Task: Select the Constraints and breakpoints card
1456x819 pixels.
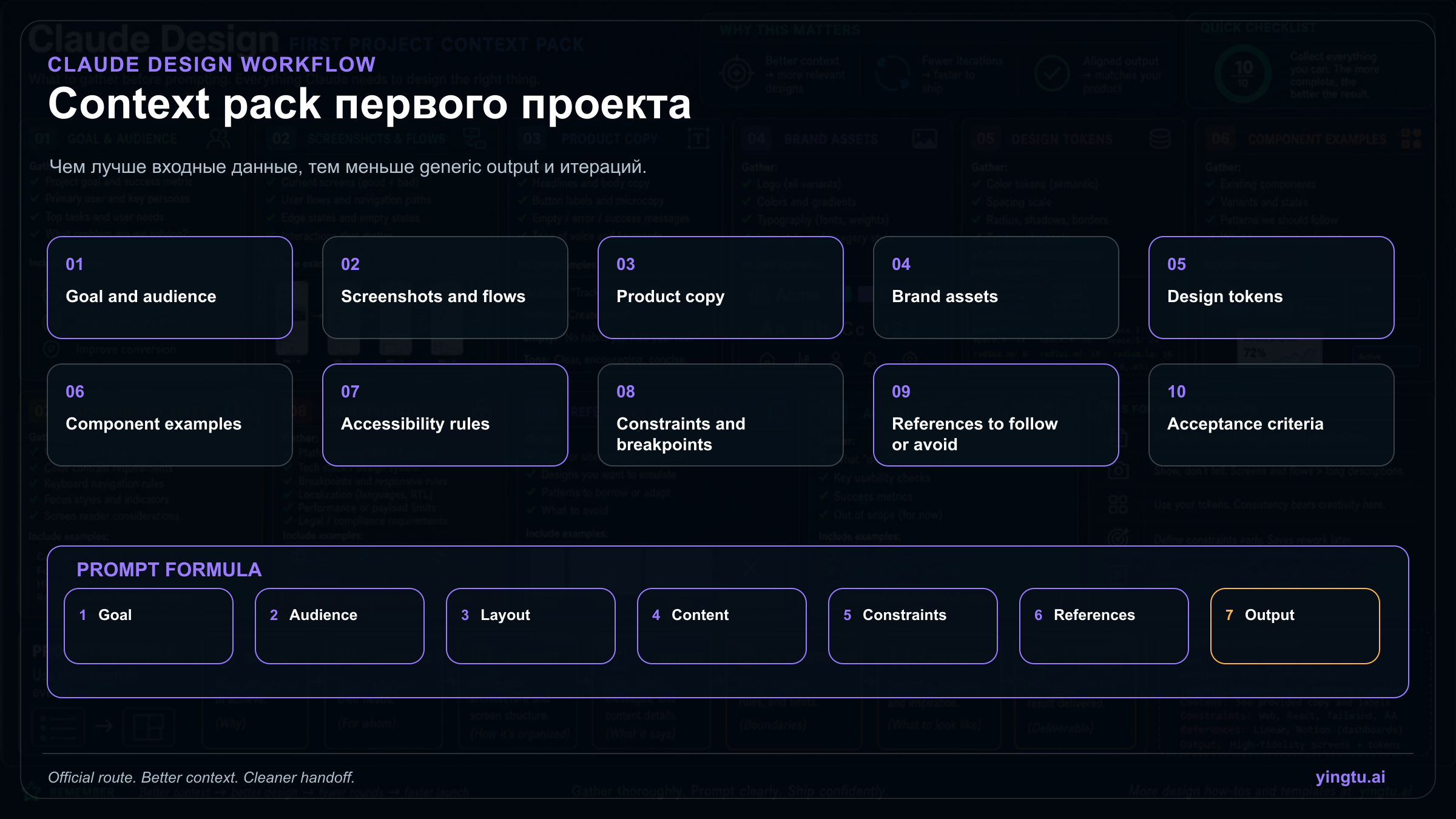Action: tap(720, 415)
